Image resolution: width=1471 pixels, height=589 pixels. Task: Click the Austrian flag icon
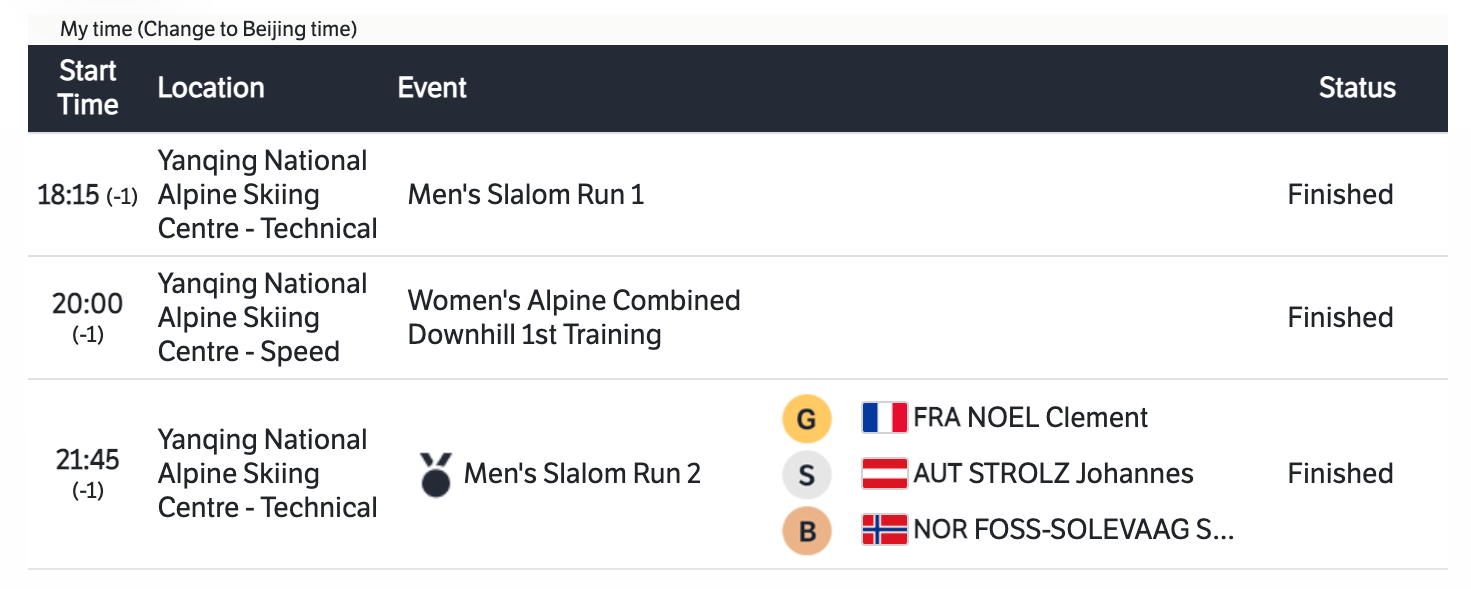(884, 474)
